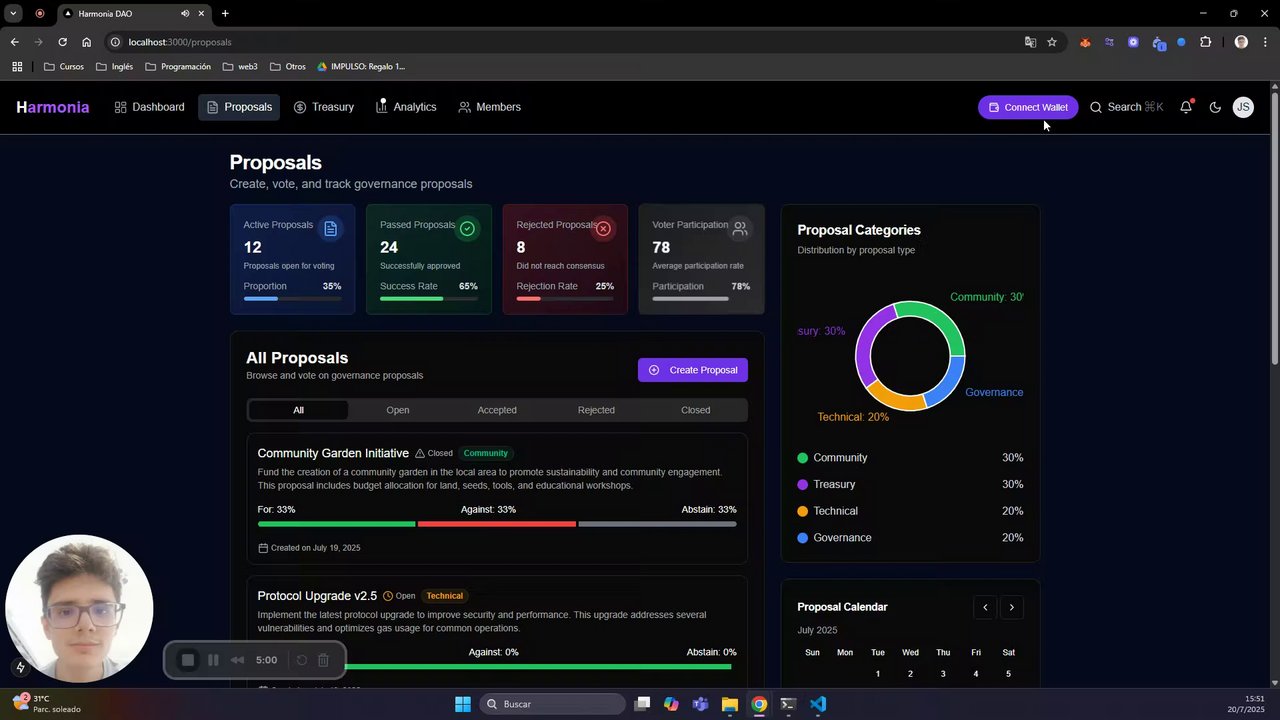Click the green Community legend dot
Screen dimensions: 1280x720
802,458
